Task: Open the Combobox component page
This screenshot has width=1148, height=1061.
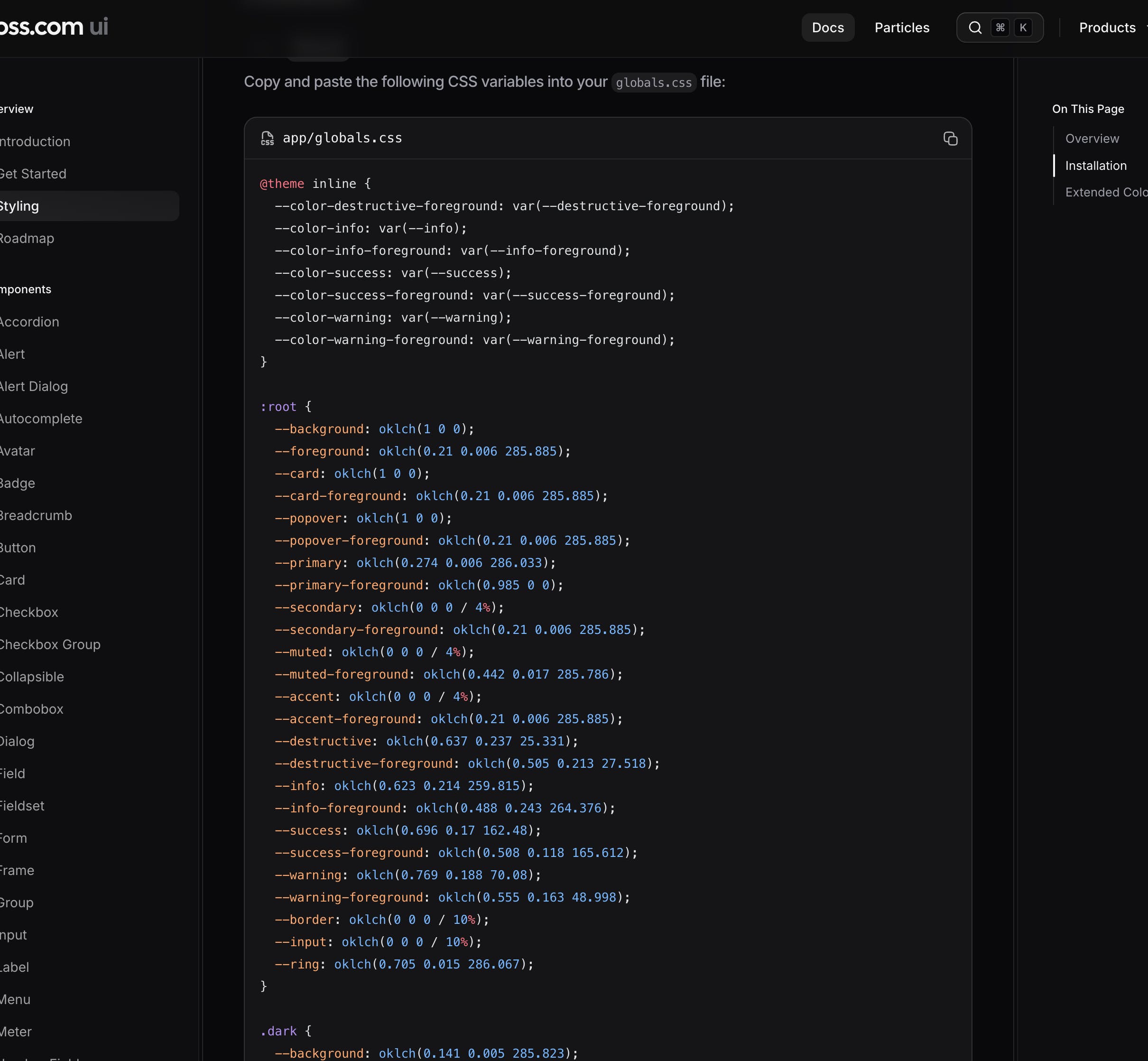Action: tap(32, 708)
